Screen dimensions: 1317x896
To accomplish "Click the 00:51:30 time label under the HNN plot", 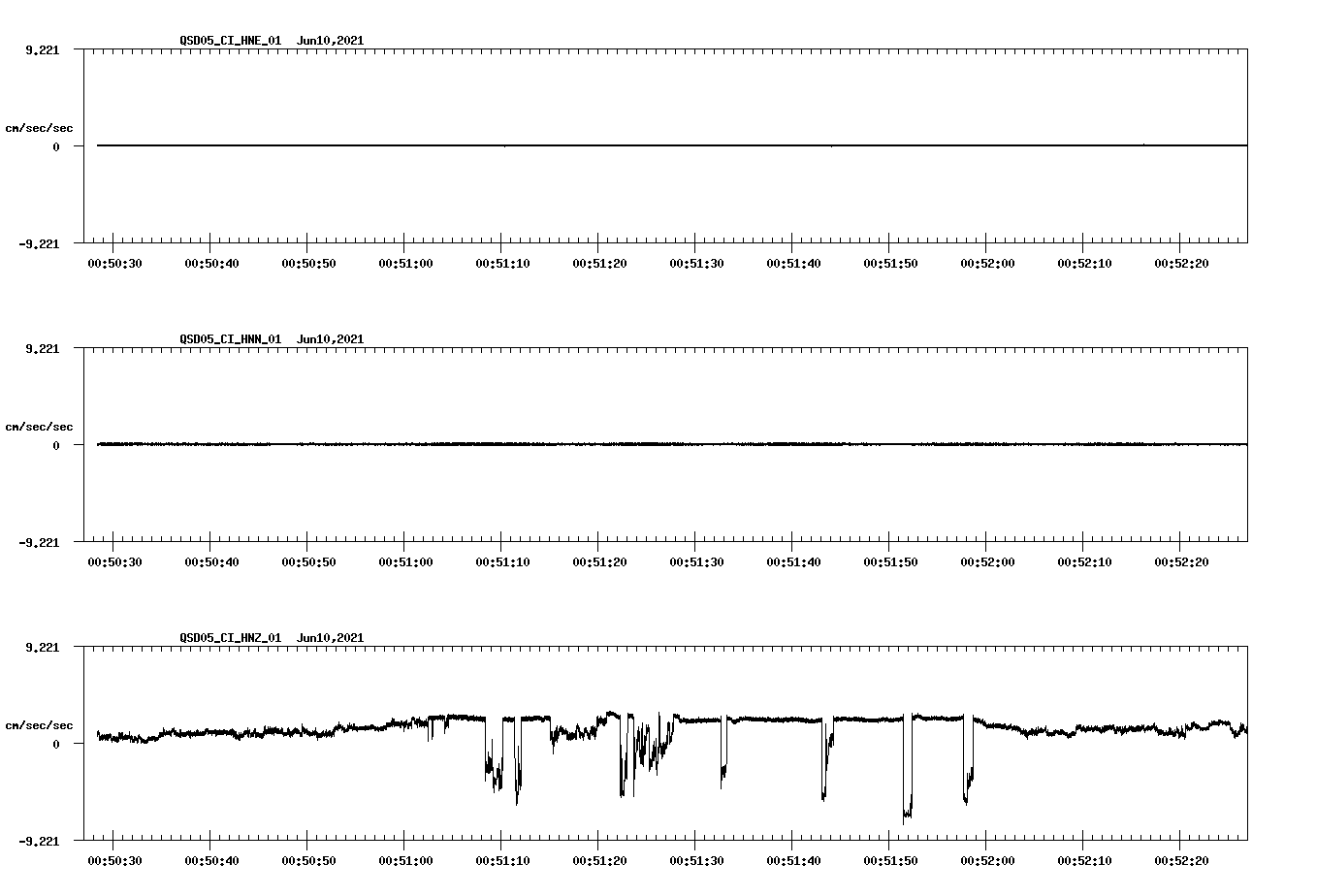I will [696, 562].
